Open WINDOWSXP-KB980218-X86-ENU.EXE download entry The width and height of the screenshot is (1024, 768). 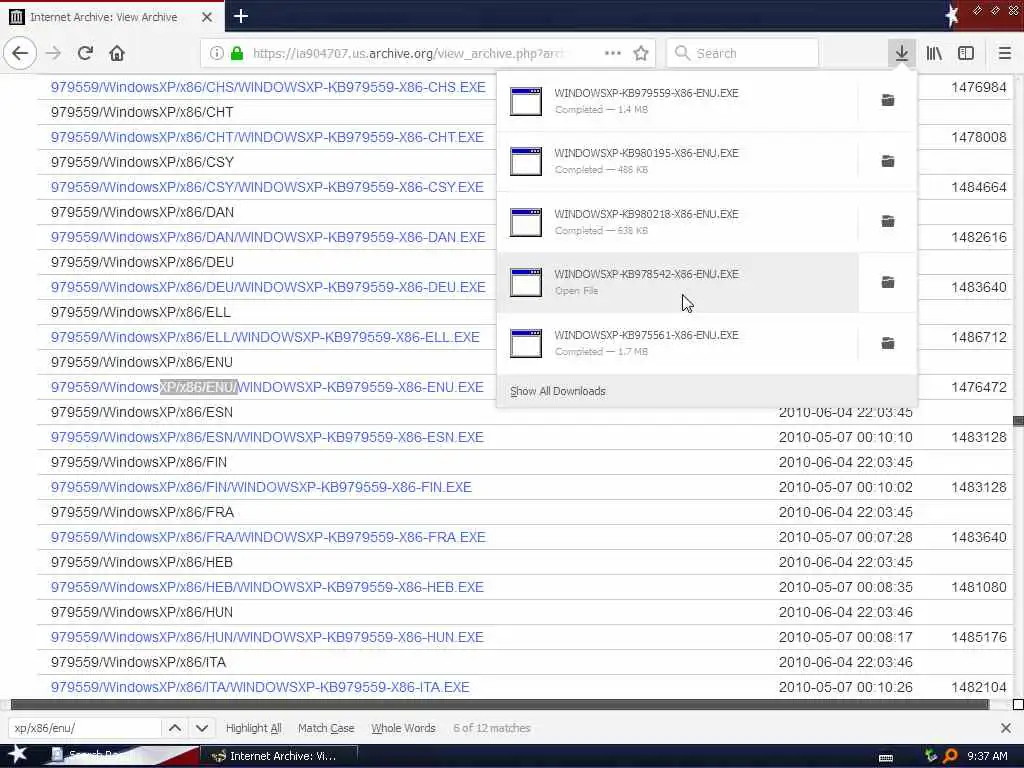coord(677,221)
